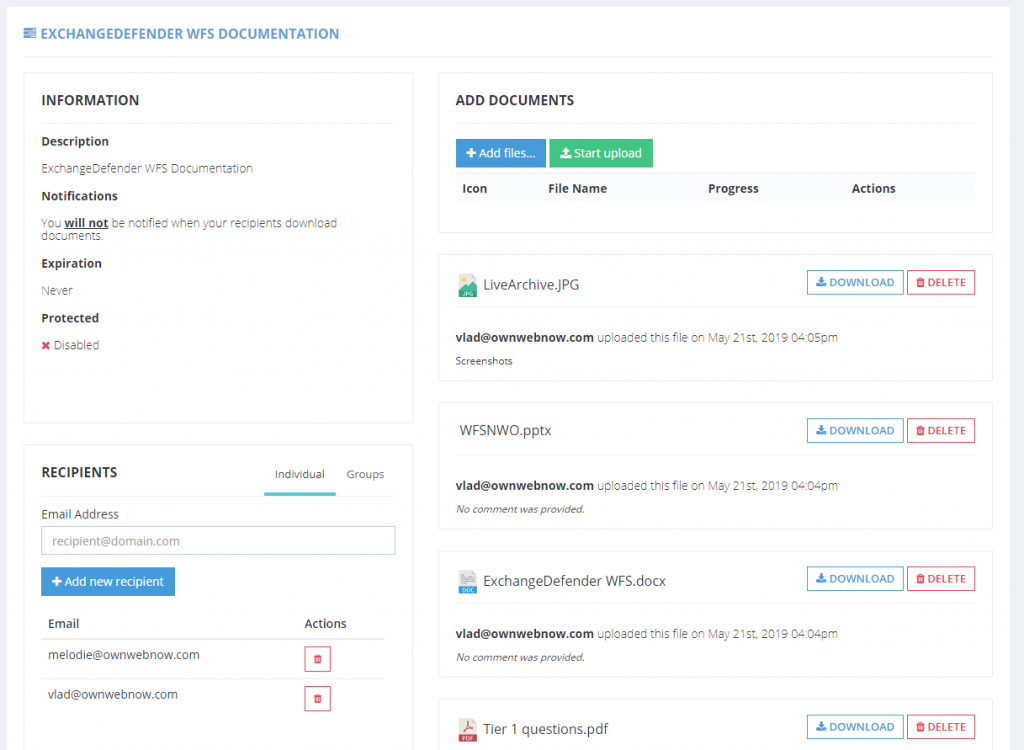Delete the WFSNWO.pptx file
1024x750 pixels.
pyautogui.click(x=941, y=431)
